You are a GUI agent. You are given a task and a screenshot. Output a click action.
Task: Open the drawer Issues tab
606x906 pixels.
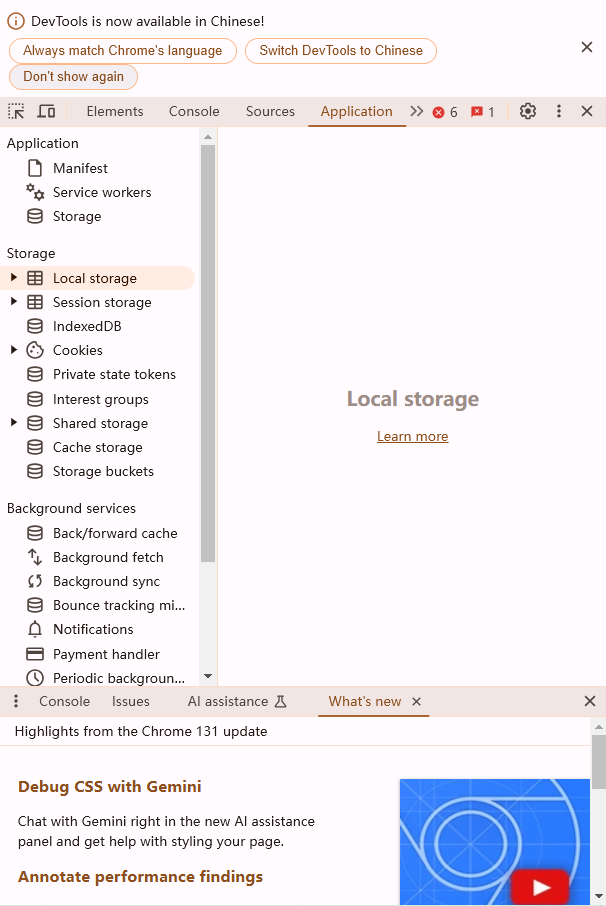point(131,701)
